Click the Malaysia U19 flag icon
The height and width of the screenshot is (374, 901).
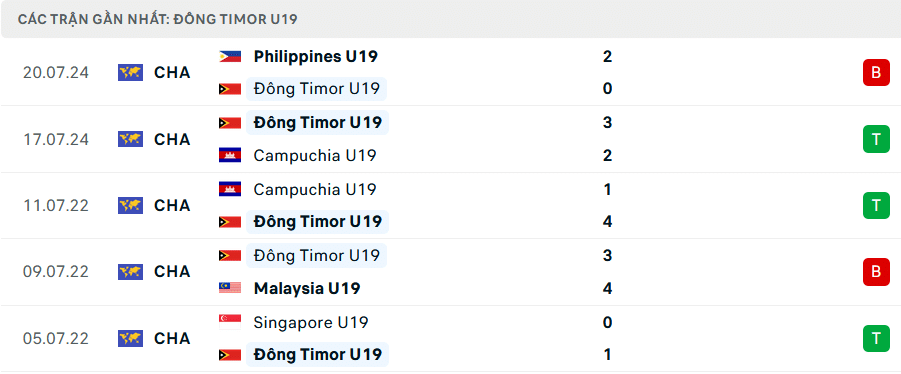(x=230, y=288)
